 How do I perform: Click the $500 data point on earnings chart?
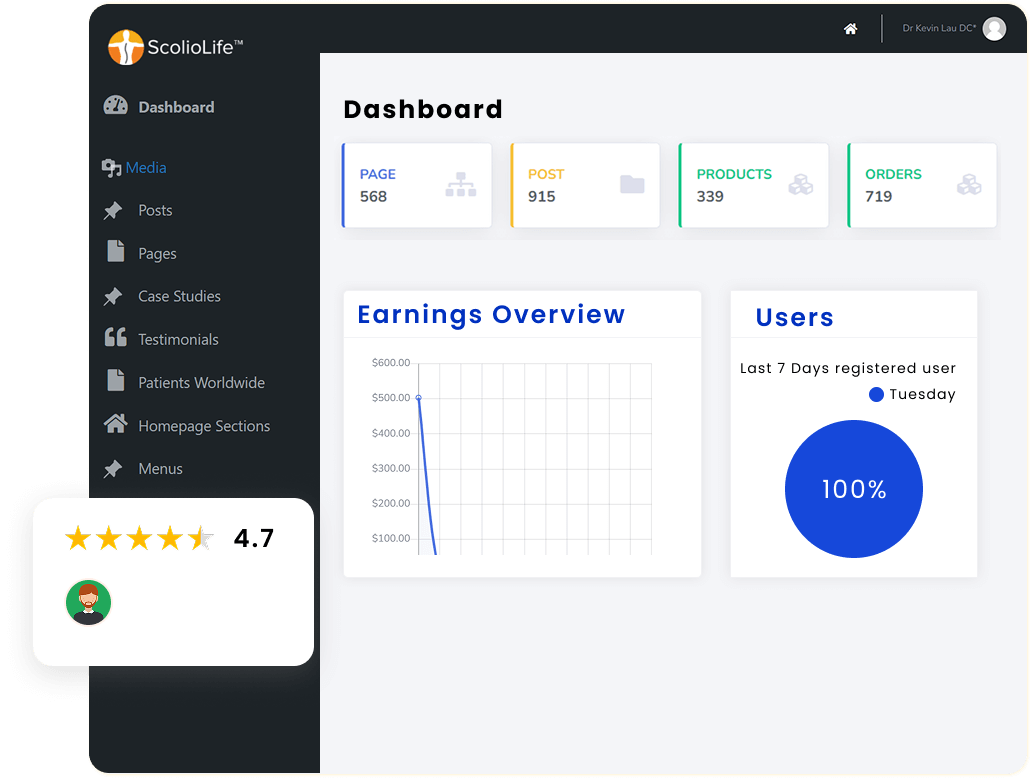418,398
